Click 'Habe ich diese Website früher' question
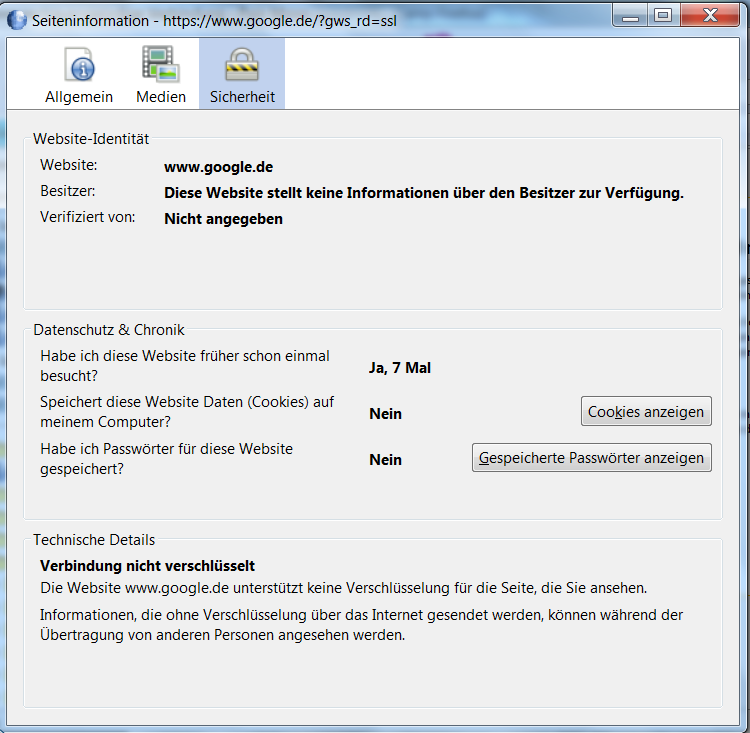750x733 pixels. coord(185,366)
